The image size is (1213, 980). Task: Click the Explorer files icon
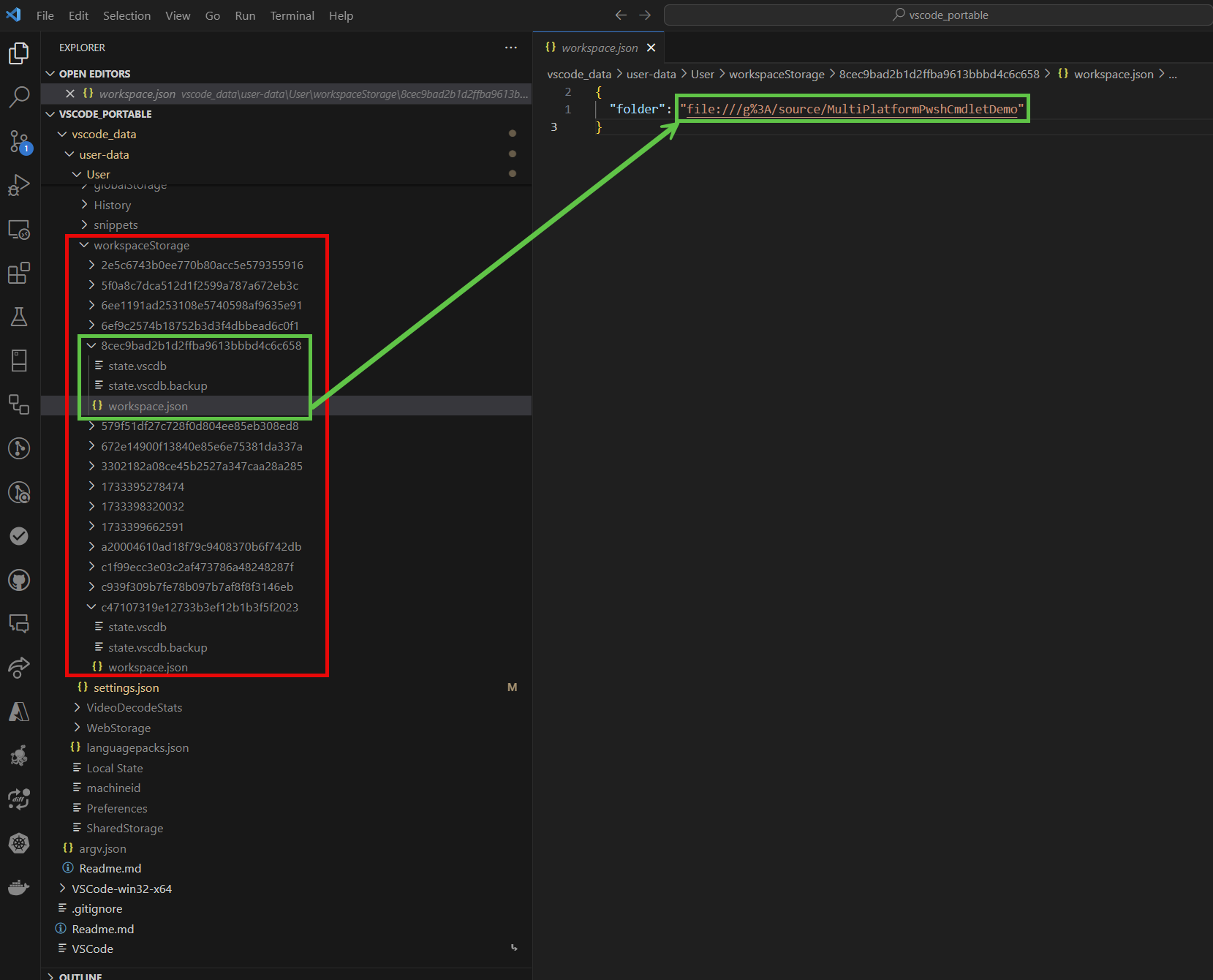tap(19, 53)
